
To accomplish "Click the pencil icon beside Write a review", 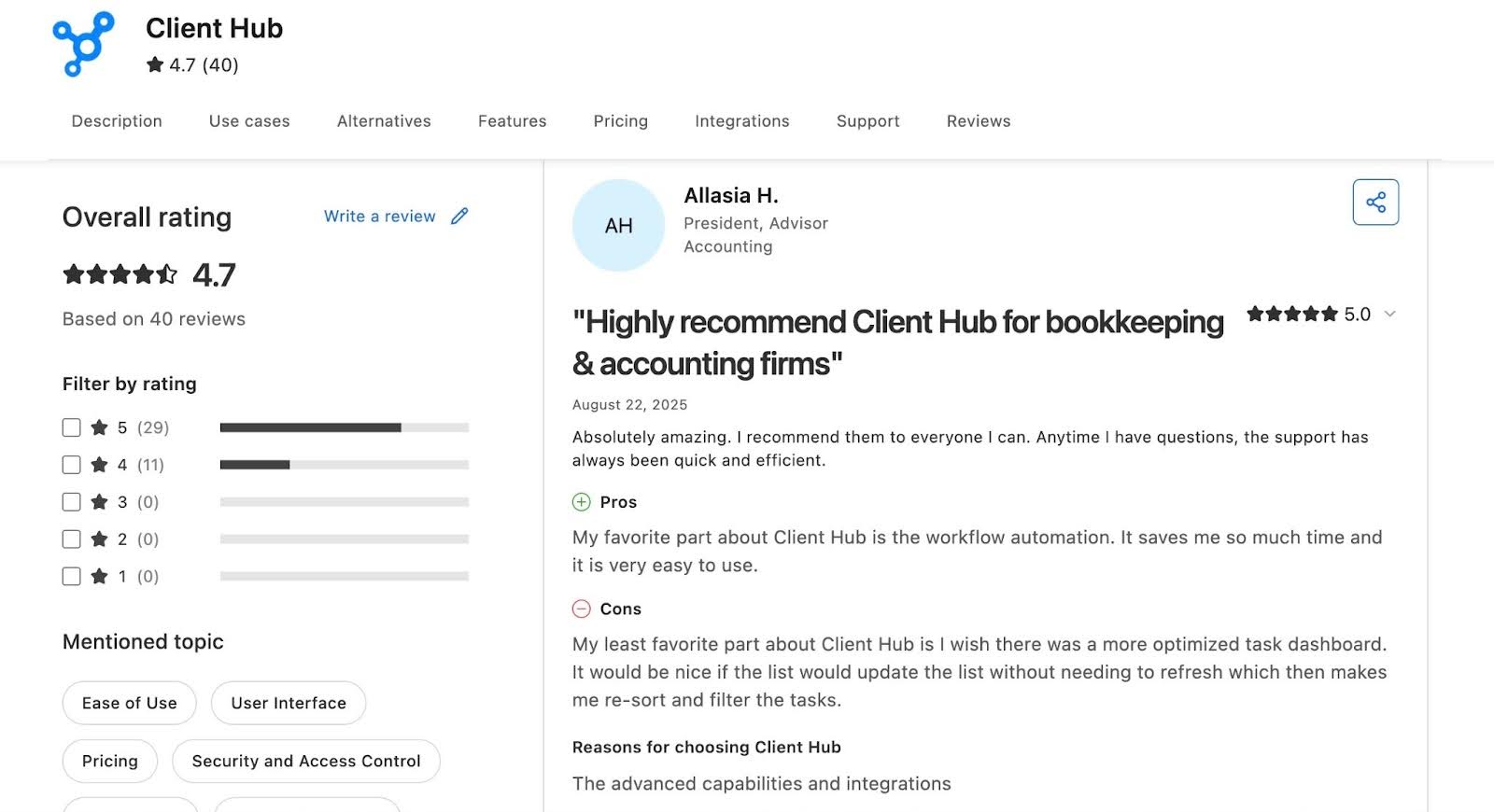I will (458, 216).
